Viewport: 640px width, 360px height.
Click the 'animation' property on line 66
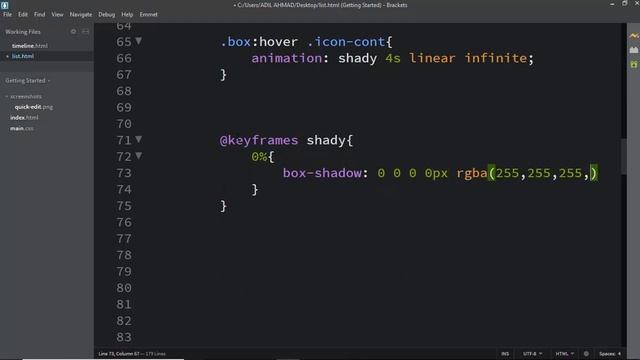click(x=287, y=58)
